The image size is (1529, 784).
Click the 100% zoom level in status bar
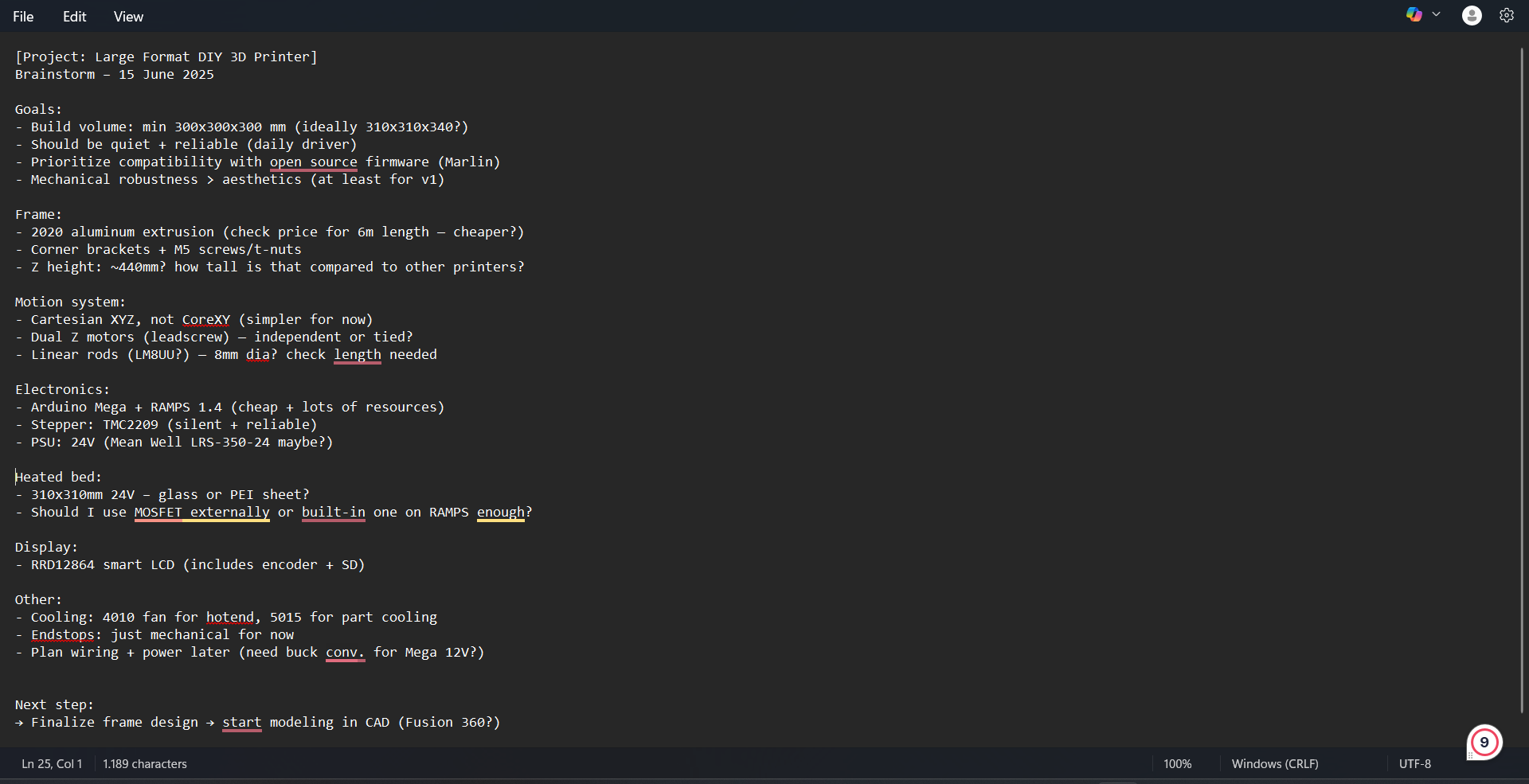[1177, 764]
